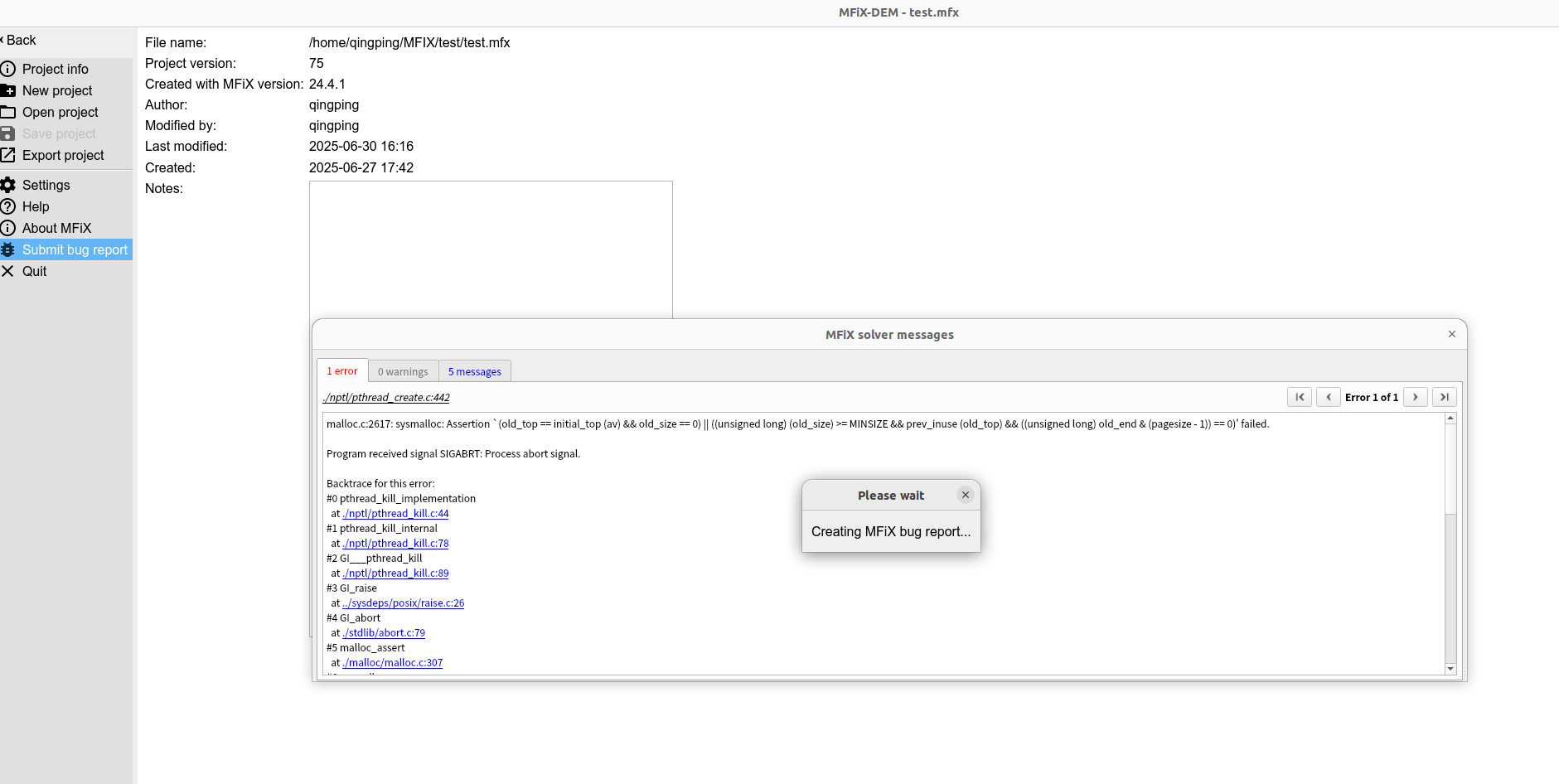This screenshot has height=784, width=1559.
Task: Click the Submit bug report bug icon
Action: point(8,249)
